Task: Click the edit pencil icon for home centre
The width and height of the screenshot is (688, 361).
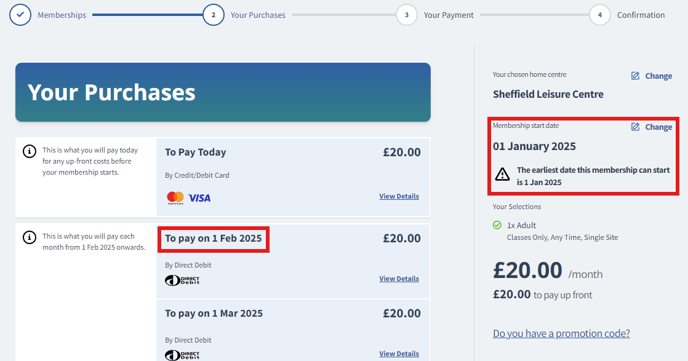Action: point(635,76)
